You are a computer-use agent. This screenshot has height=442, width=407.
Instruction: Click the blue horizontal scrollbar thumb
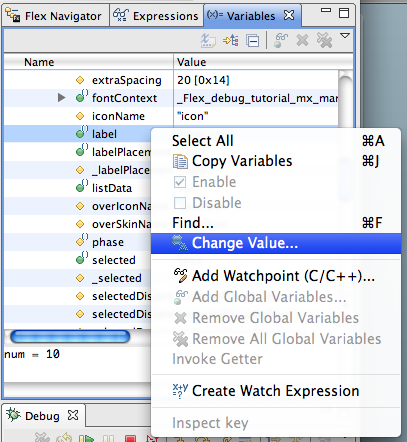(x=70, y=337)
